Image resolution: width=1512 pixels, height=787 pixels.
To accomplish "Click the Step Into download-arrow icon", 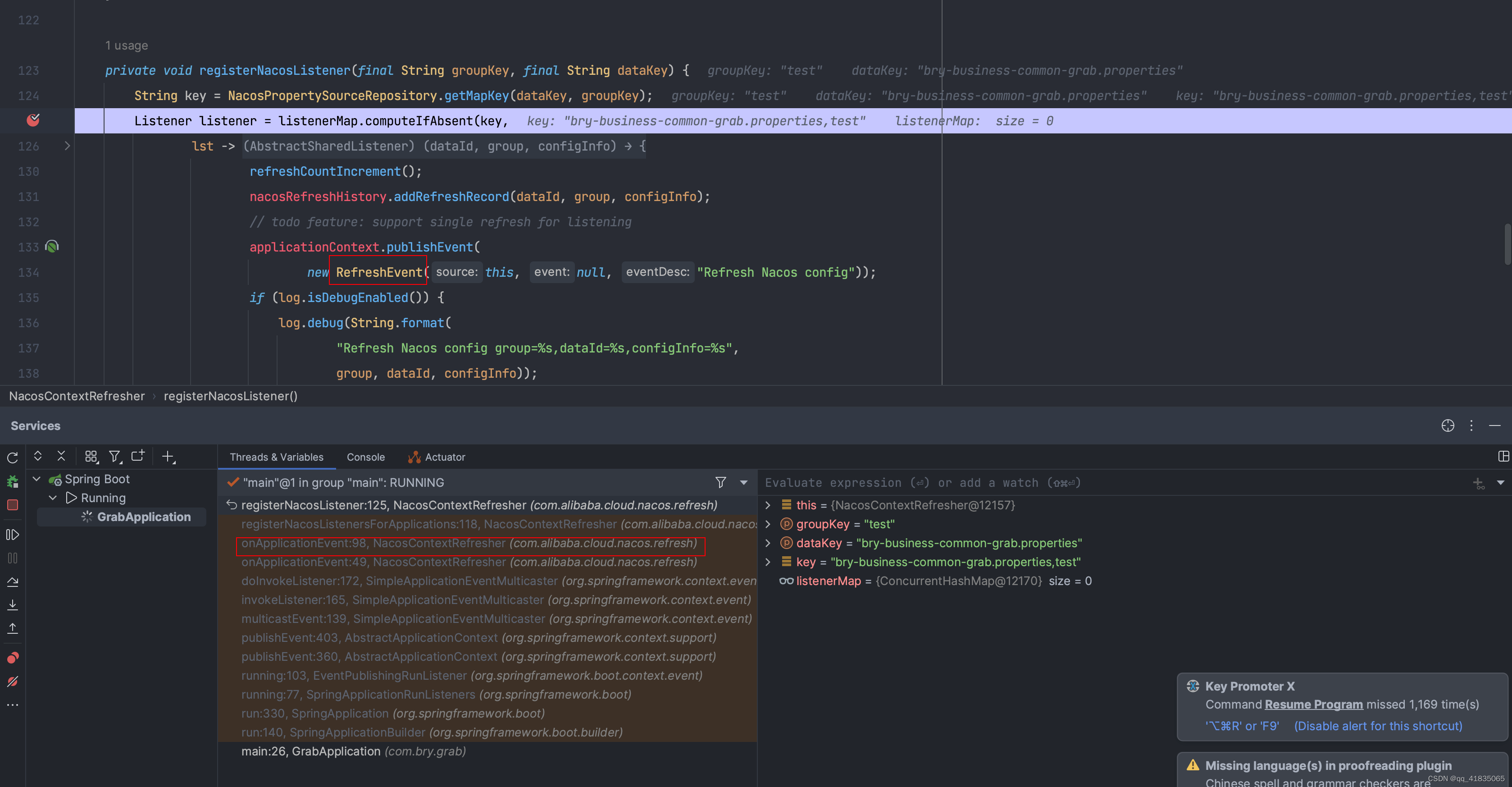I will [x=12, y=605].
